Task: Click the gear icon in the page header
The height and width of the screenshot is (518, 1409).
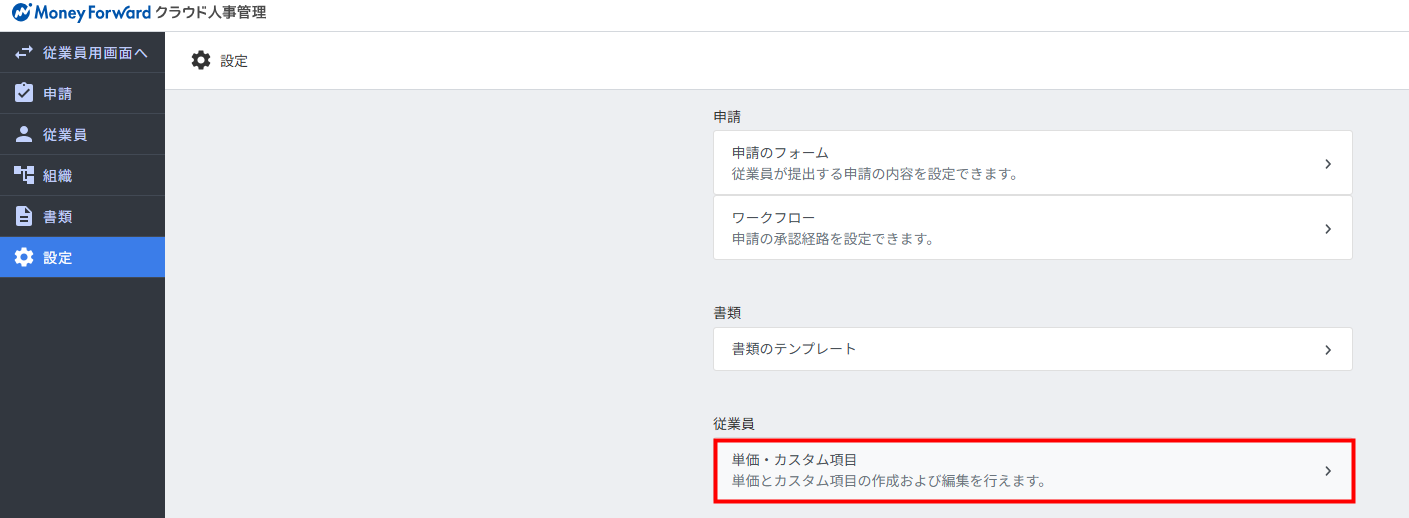Action: 201,61
